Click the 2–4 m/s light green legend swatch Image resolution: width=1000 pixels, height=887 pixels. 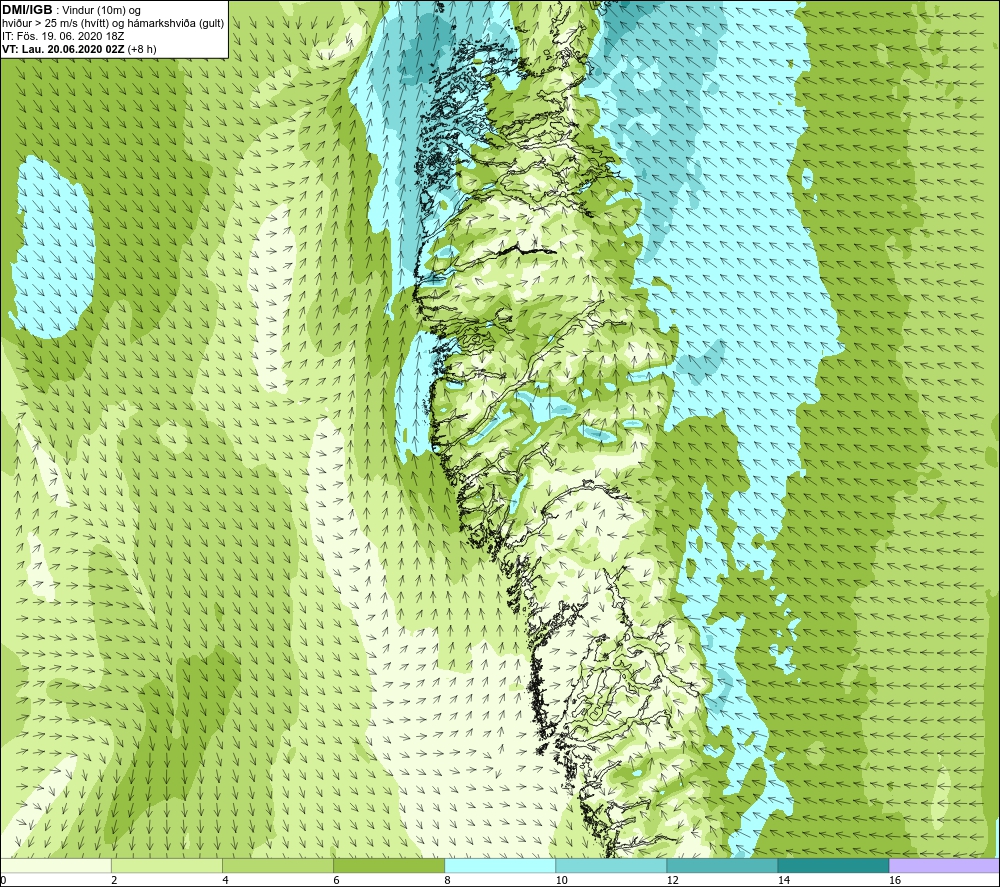(x=166, y=865)
